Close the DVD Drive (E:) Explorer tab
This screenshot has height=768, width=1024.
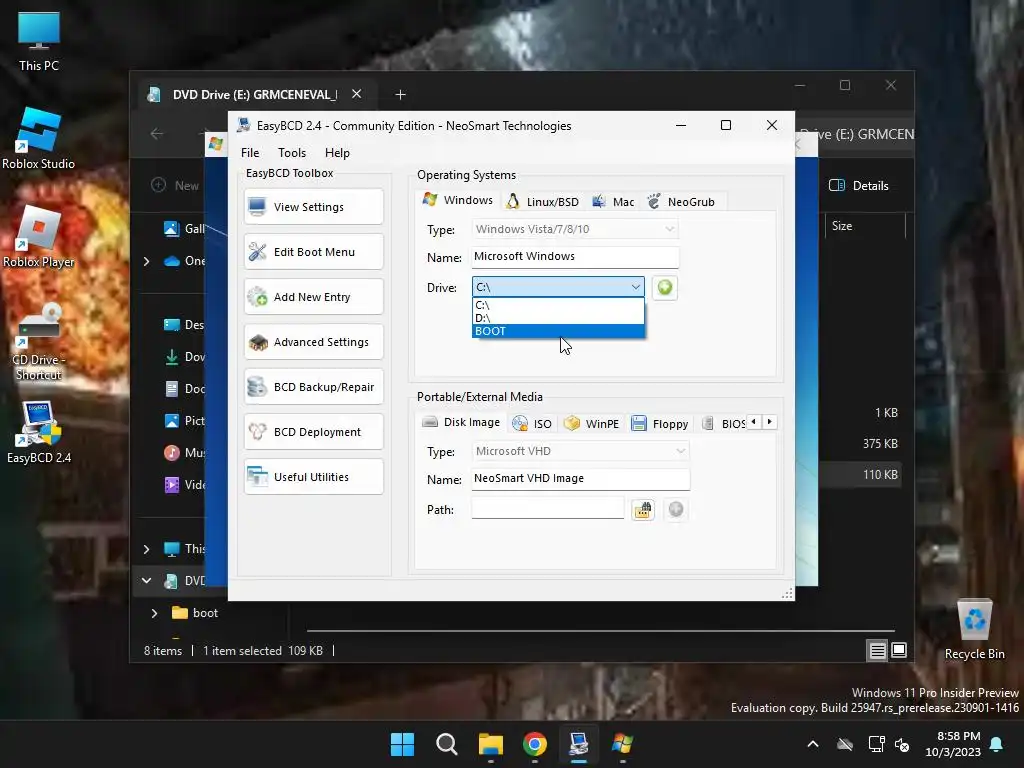[357, 94]
